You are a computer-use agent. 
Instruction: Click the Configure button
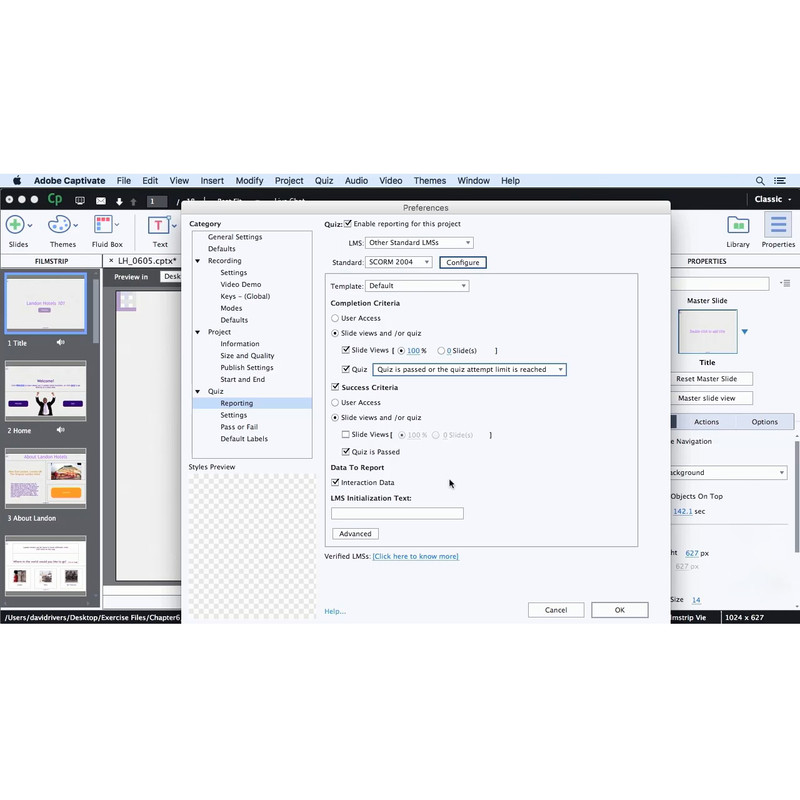click(462, 262)
